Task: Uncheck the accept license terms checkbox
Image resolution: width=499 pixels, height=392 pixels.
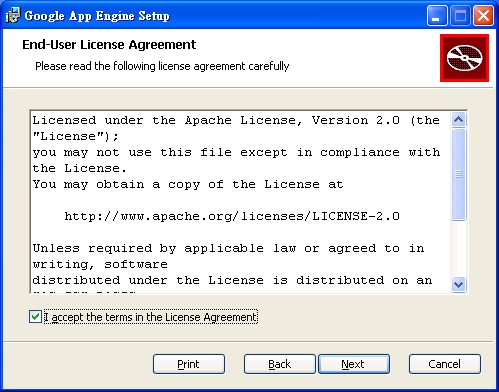Action: click(35, 317)
